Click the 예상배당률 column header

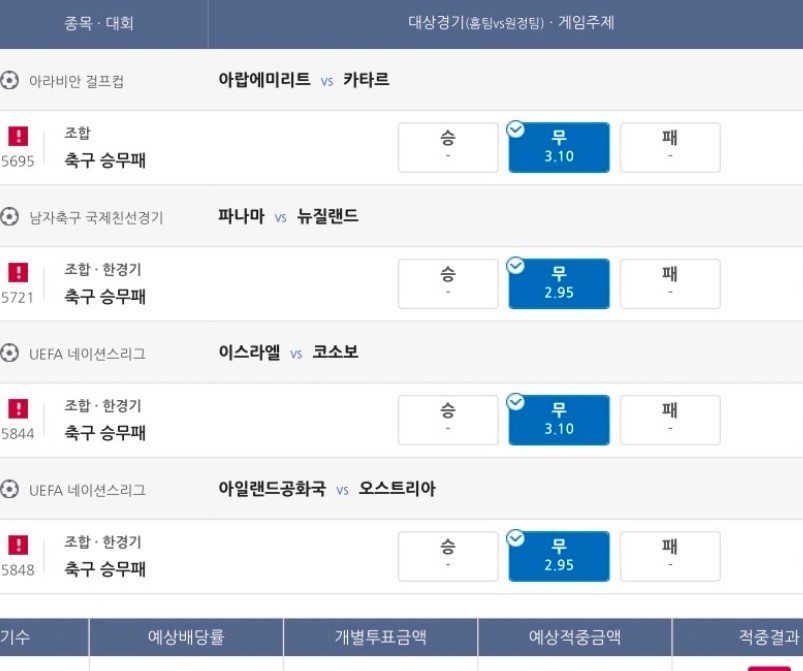(x=186, y=637)
